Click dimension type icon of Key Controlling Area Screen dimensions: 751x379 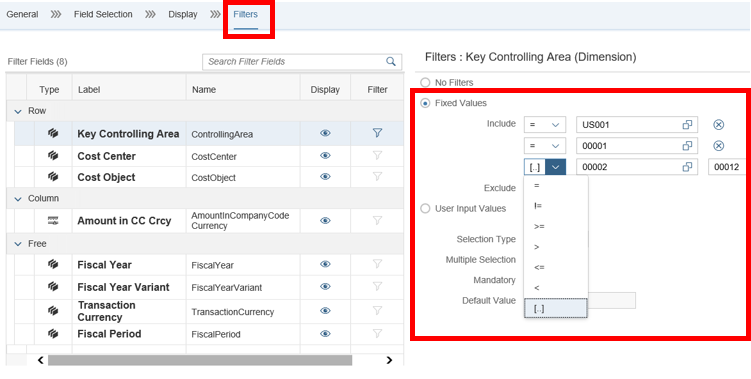(x=53, y=133)
